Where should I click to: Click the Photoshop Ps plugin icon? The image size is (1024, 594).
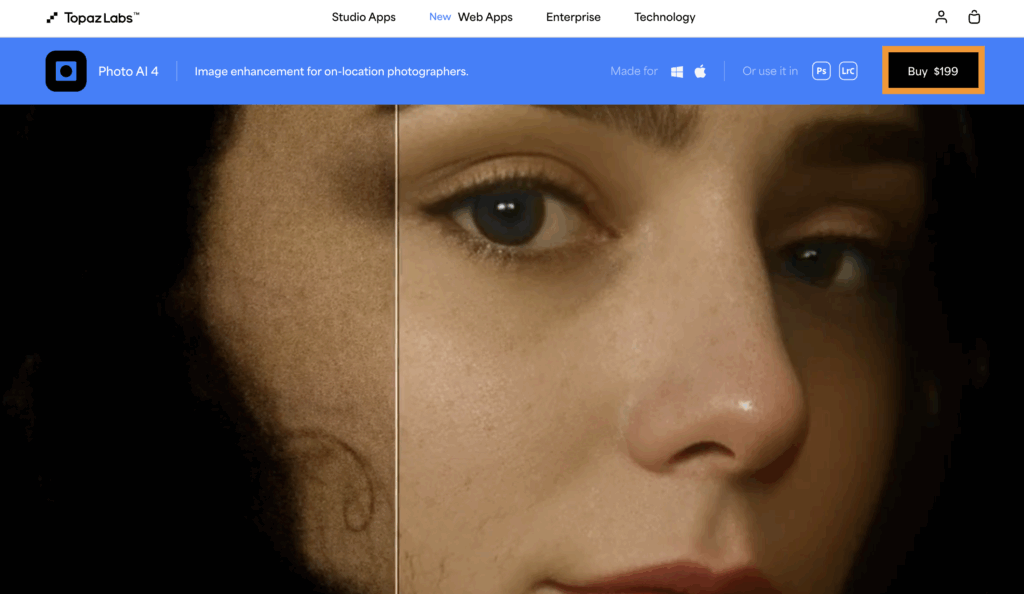821,71
